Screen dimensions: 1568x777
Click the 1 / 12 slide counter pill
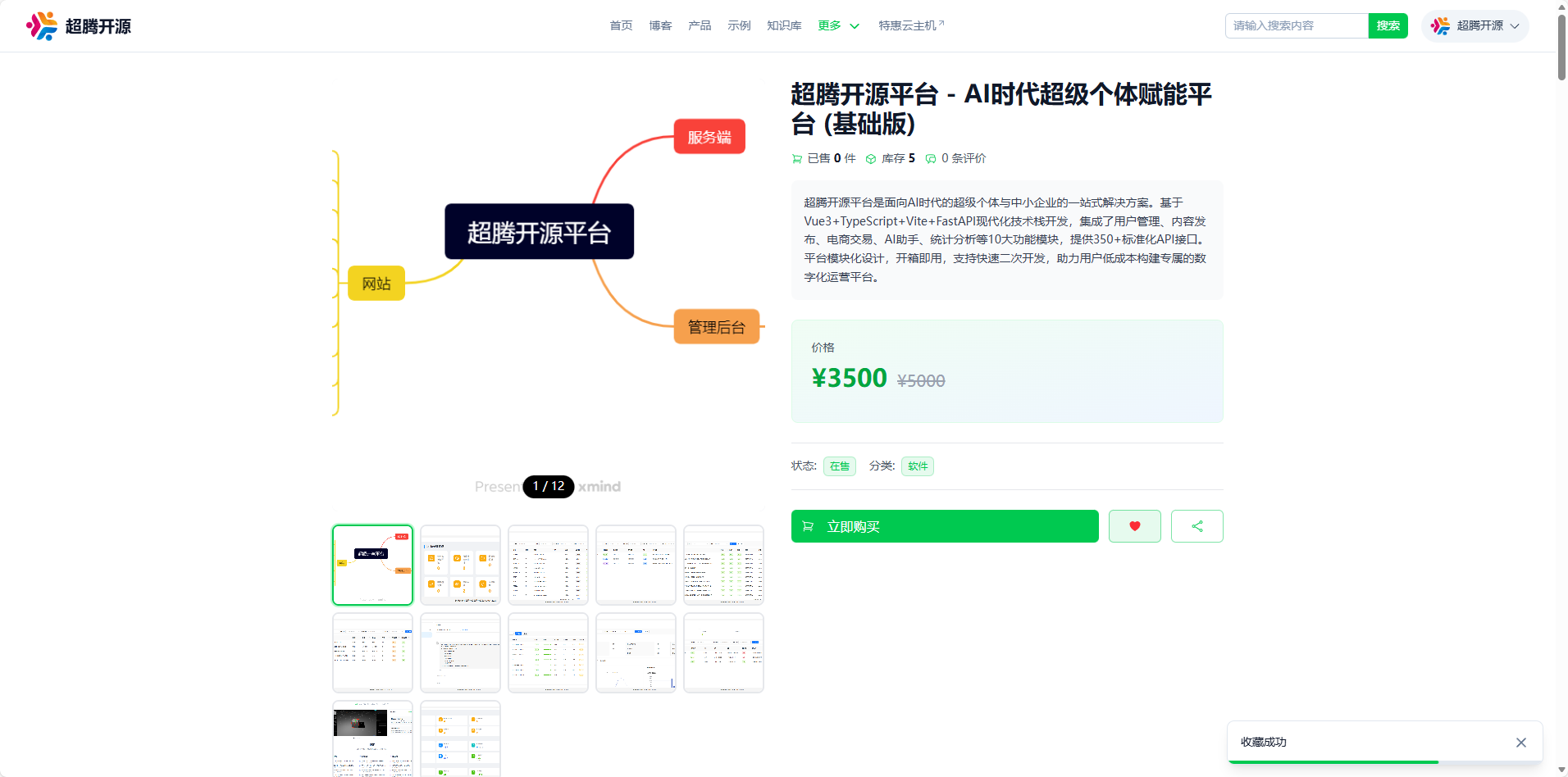click(x=548, y=486)
